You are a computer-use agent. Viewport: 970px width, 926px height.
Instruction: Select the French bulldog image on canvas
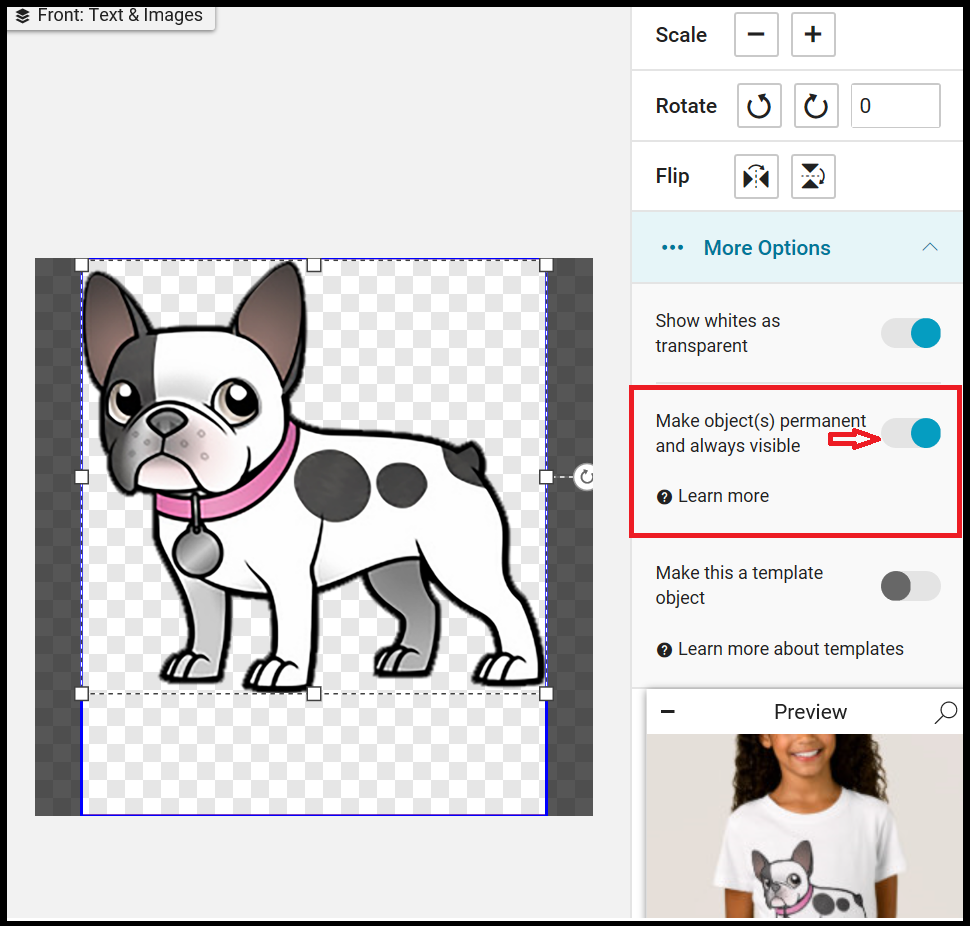314,476
